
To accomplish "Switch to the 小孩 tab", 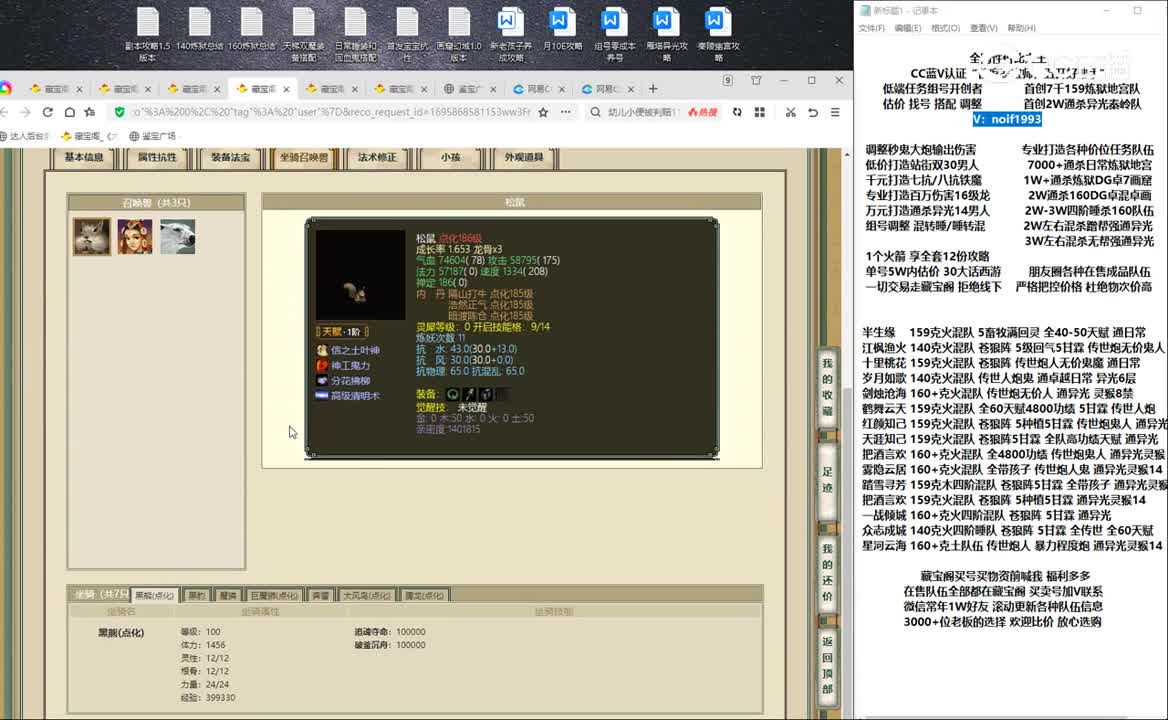I will [x=451, y=158].
